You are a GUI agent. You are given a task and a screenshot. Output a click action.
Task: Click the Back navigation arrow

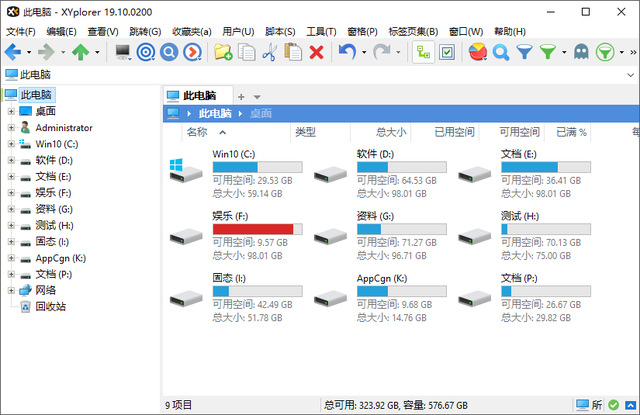click(x=13, y=52)
